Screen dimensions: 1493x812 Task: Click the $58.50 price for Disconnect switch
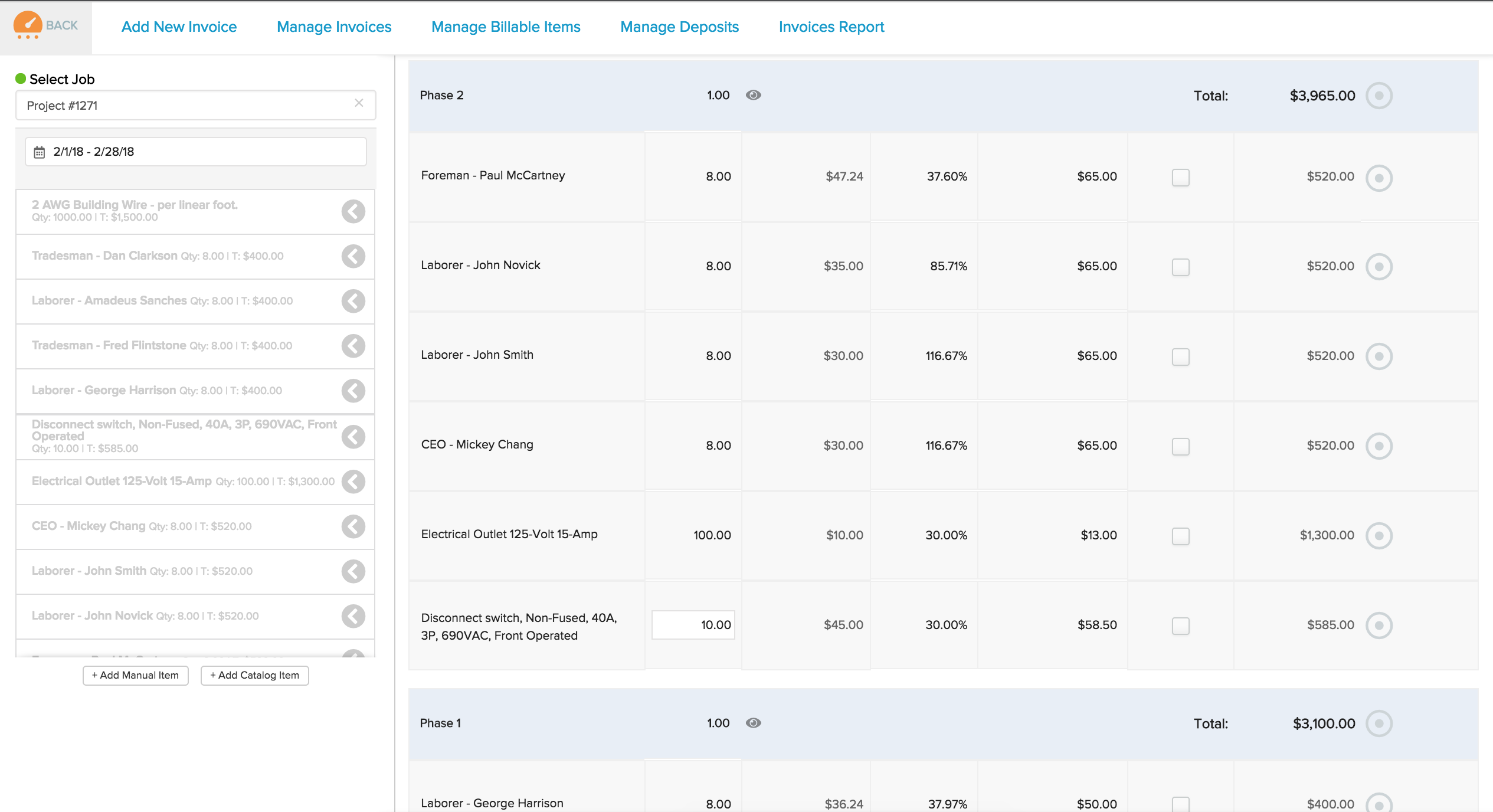[x=1097, y=625]
